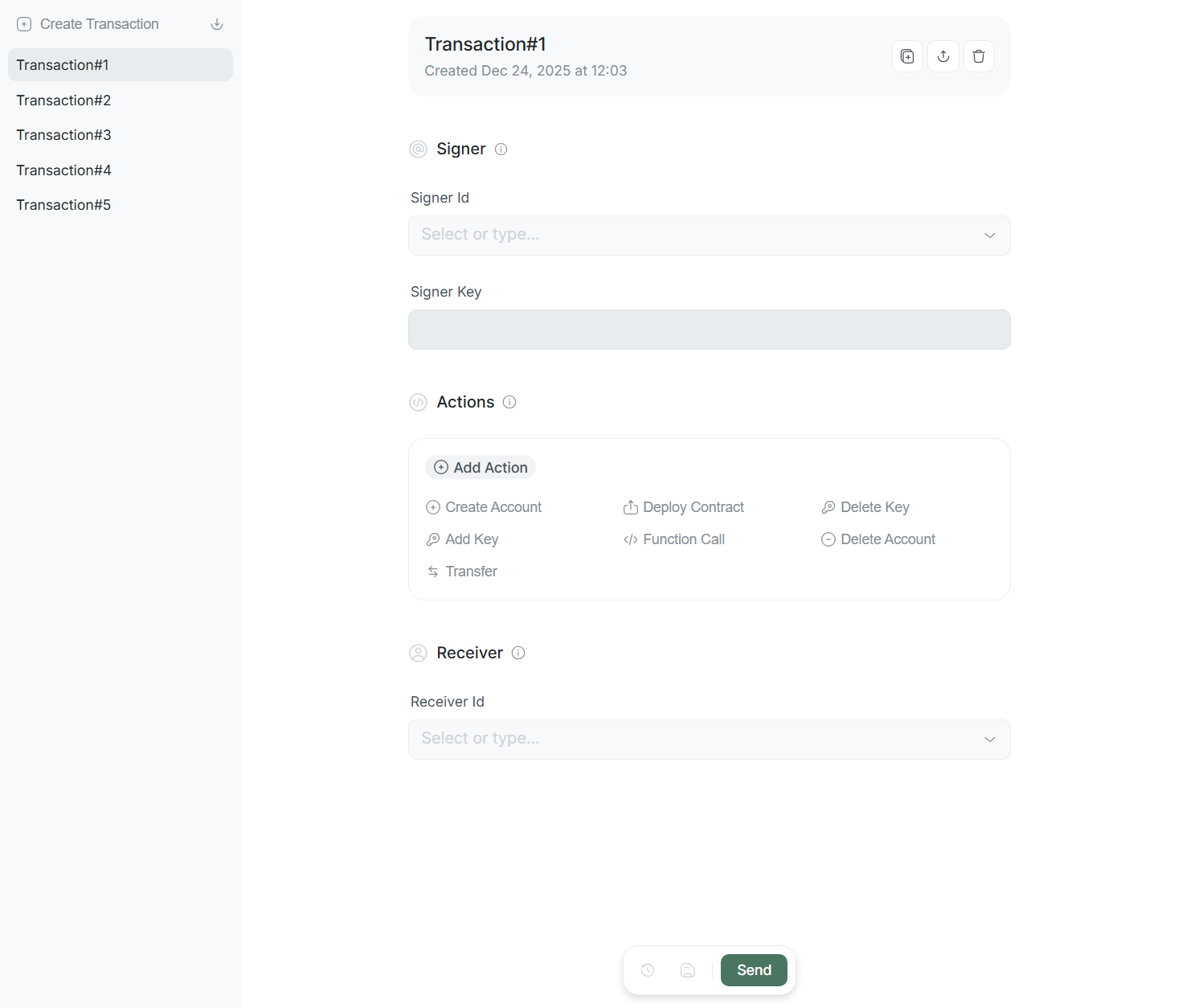Click the Signer info icon
This screenshot has width=1178, height=1008.
501,150
